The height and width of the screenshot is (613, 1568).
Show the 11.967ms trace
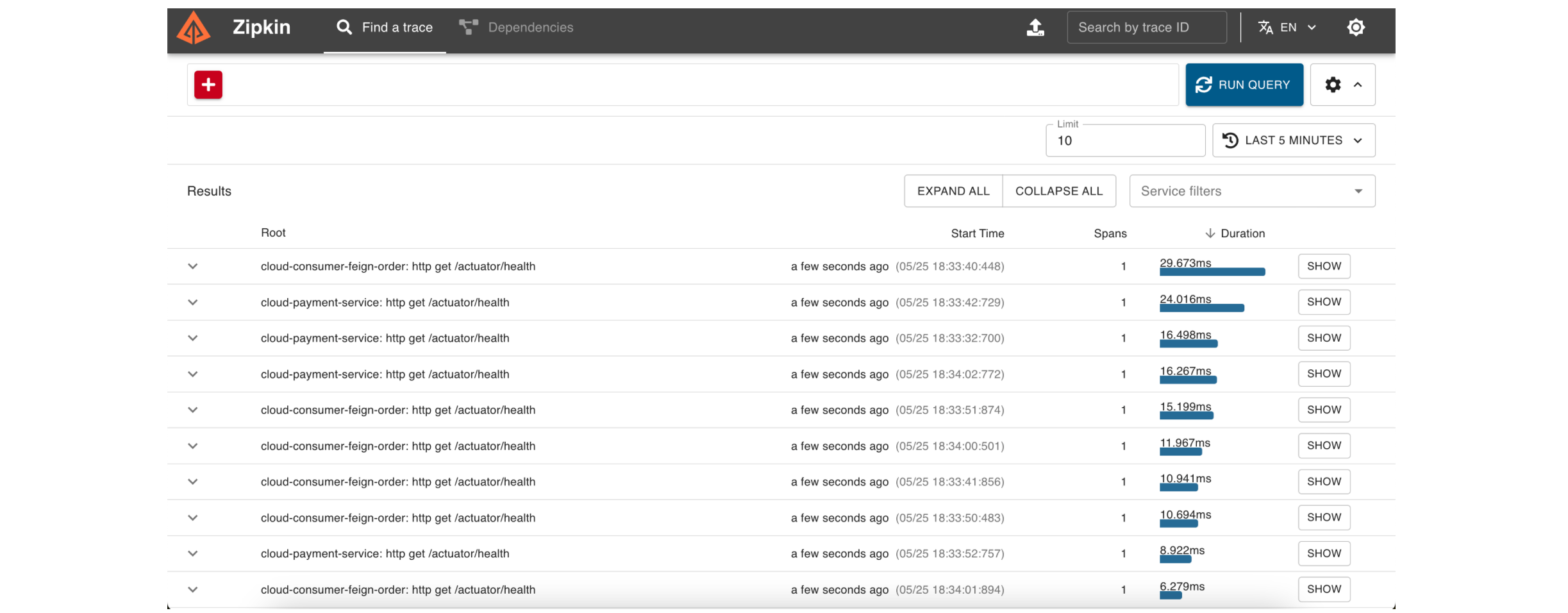[x=1324, y=446]
